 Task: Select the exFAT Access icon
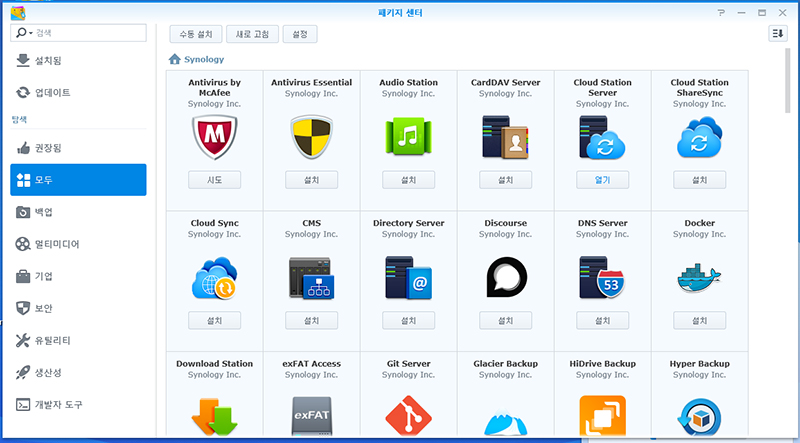pos(311,415)
